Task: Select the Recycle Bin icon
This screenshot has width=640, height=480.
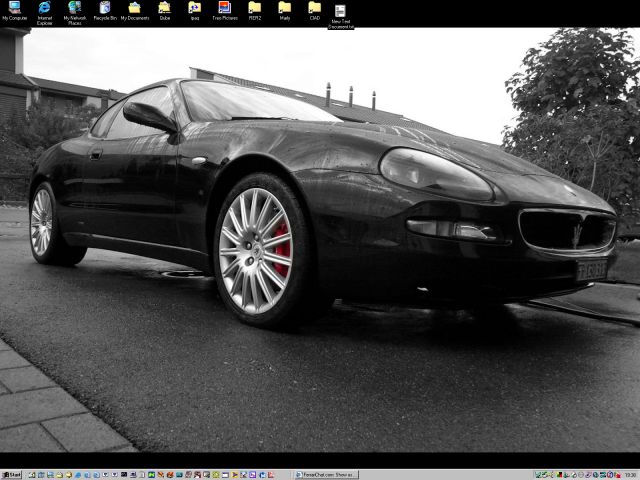Action: (105, 11)
